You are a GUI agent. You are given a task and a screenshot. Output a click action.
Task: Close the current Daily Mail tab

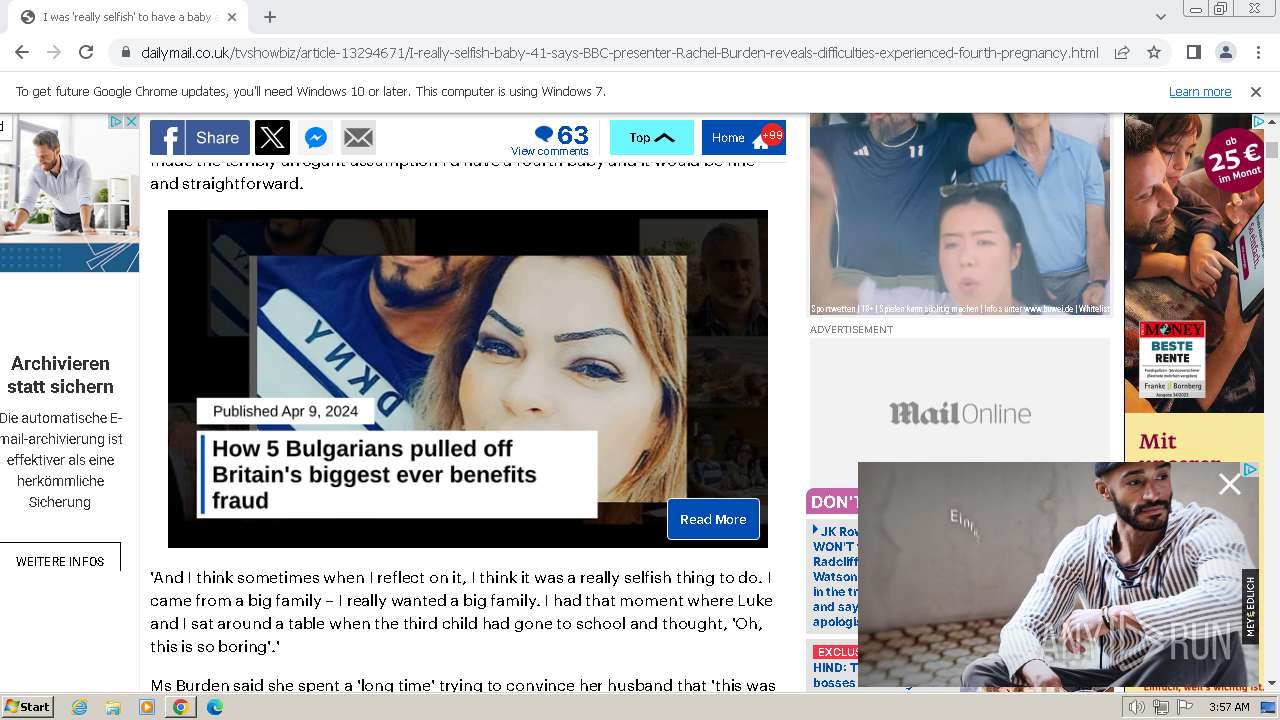(x=232, y=17)
